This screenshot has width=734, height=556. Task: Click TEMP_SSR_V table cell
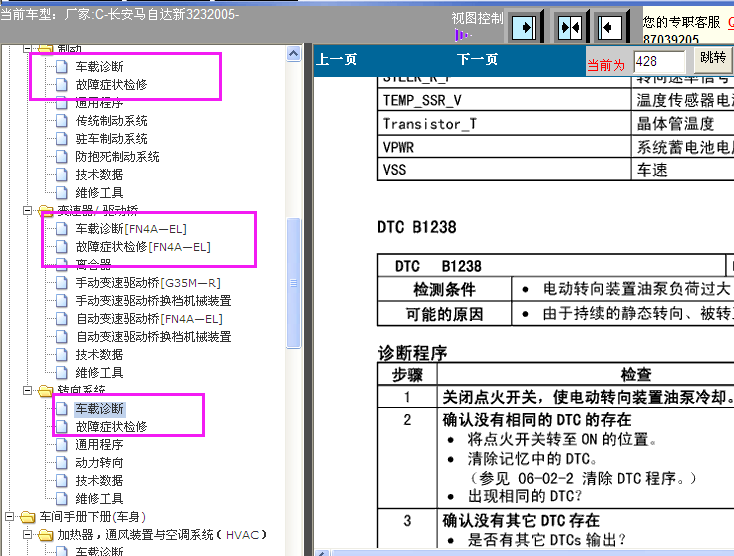point(504,100)
